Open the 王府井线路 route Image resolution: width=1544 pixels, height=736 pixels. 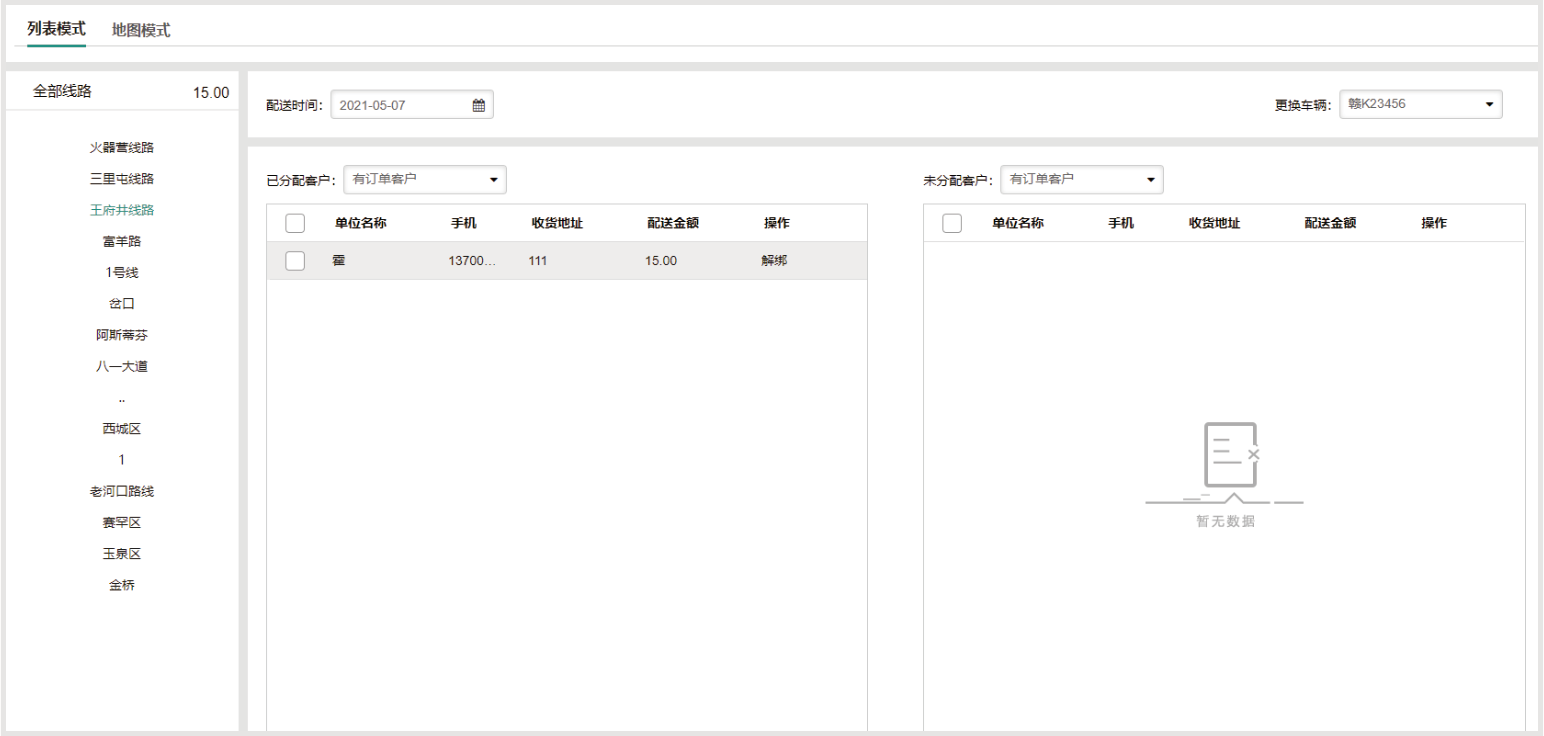[122, 210]
